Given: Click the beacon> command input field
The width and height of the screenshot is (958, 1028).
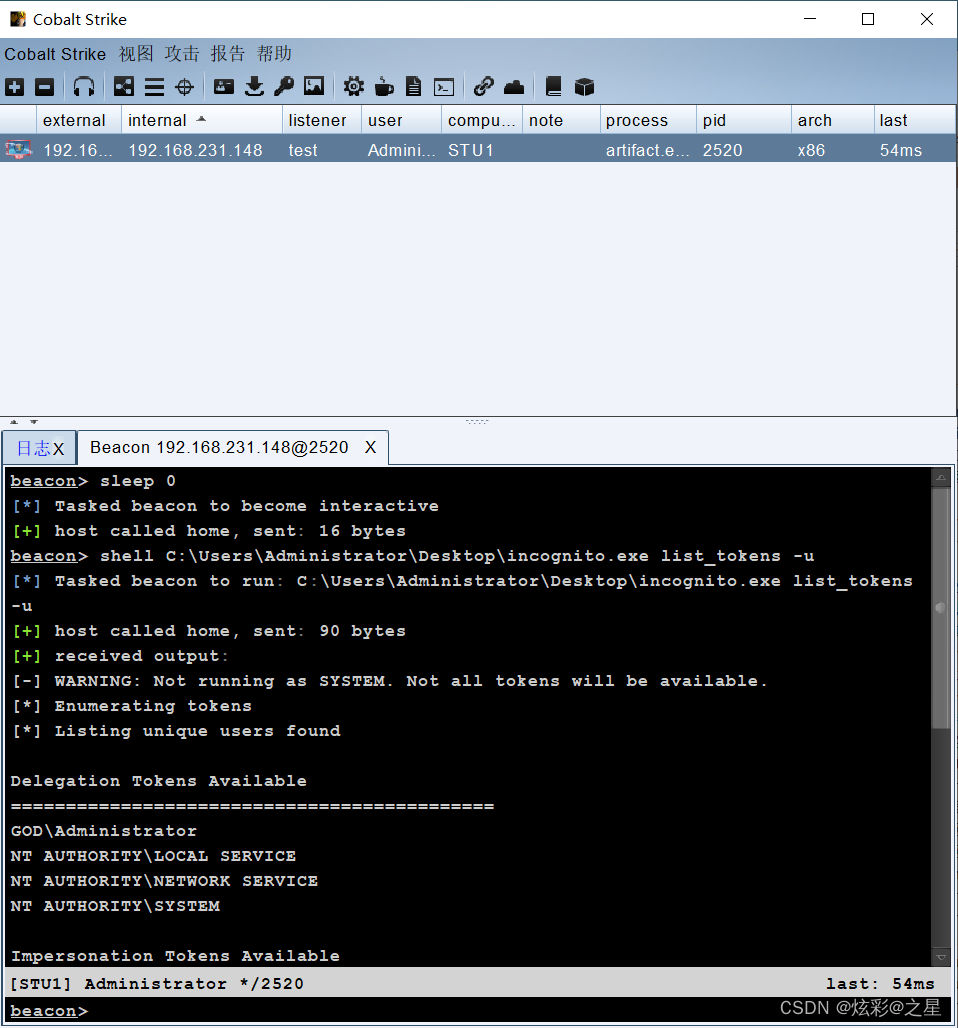Looking at the screenshot, I should pyautogui.click(x=477, y=1011).
